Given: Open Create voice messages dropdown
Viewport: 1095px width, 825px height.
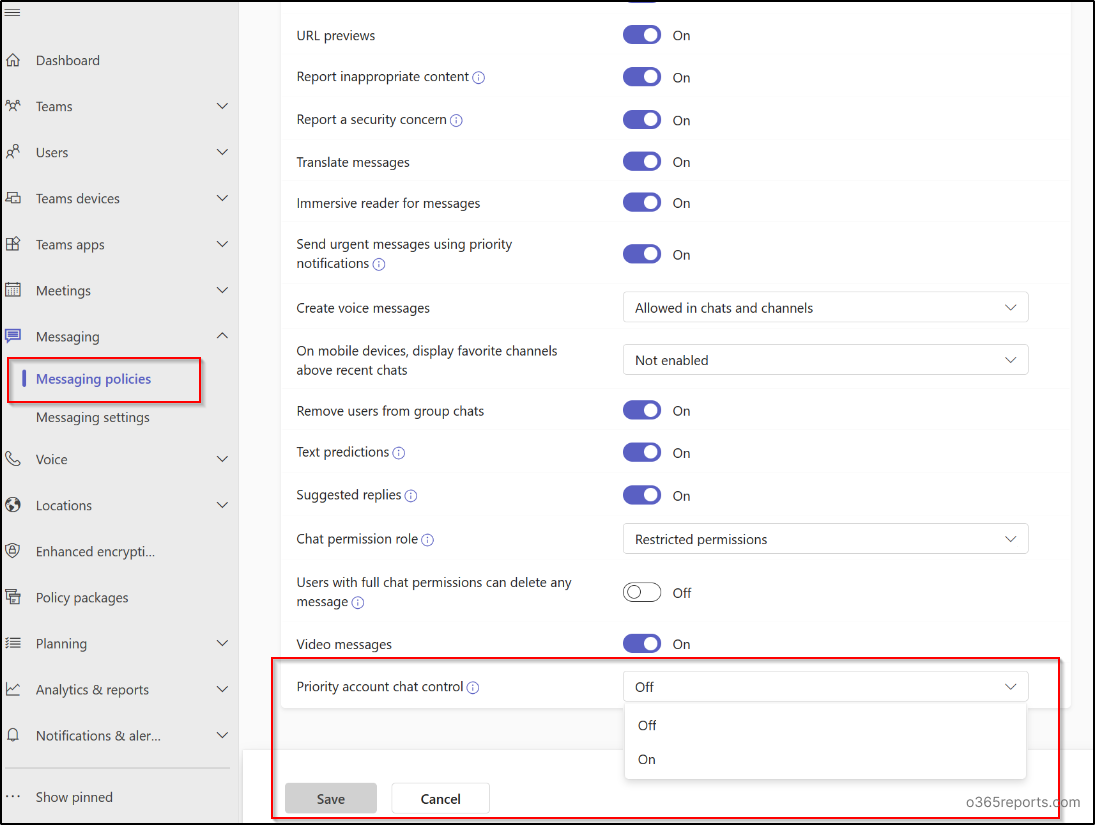Looking at the screenshot, I should click(825, 307).
